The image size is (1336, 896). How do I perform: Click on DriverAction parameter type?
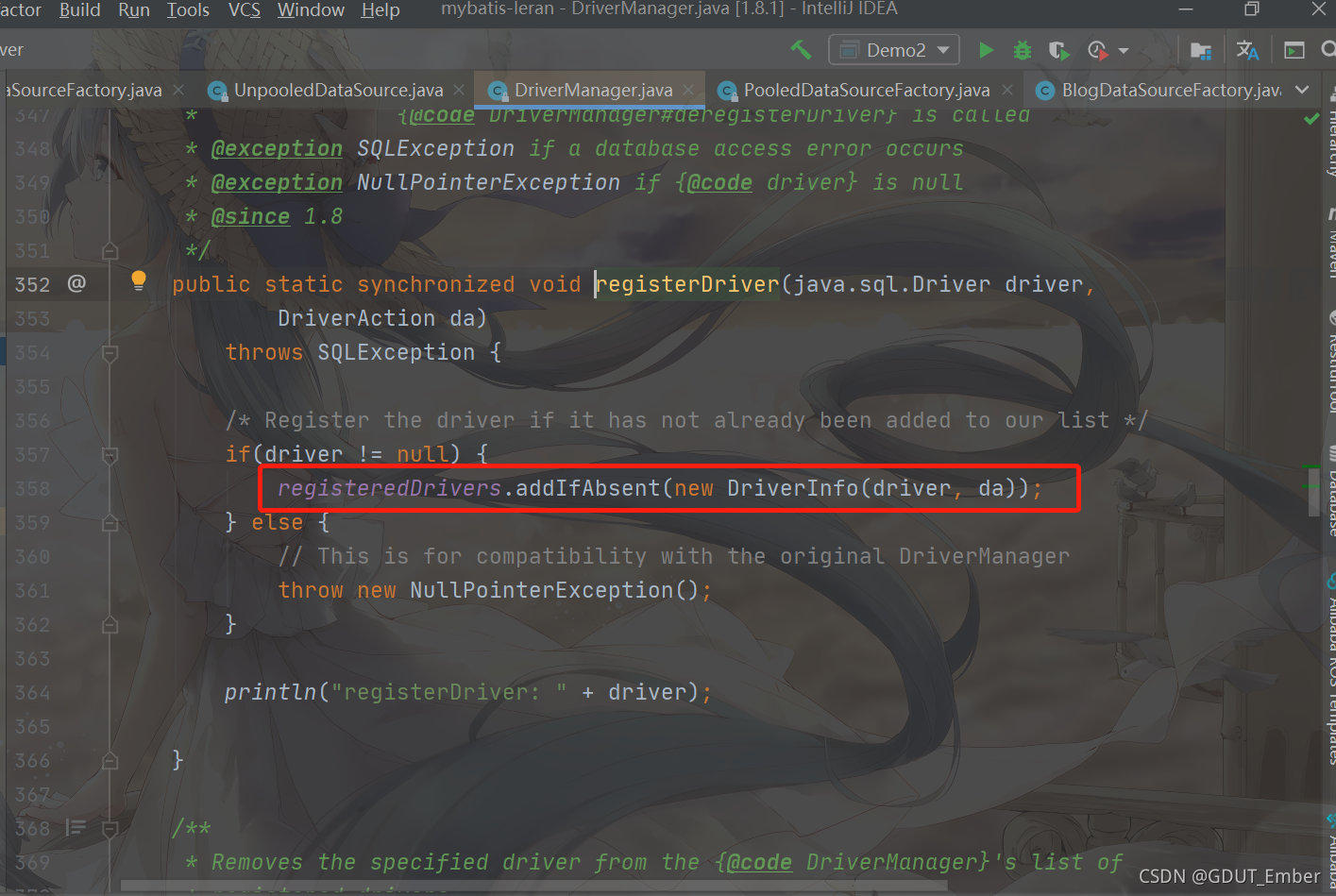tap(356, 318)
